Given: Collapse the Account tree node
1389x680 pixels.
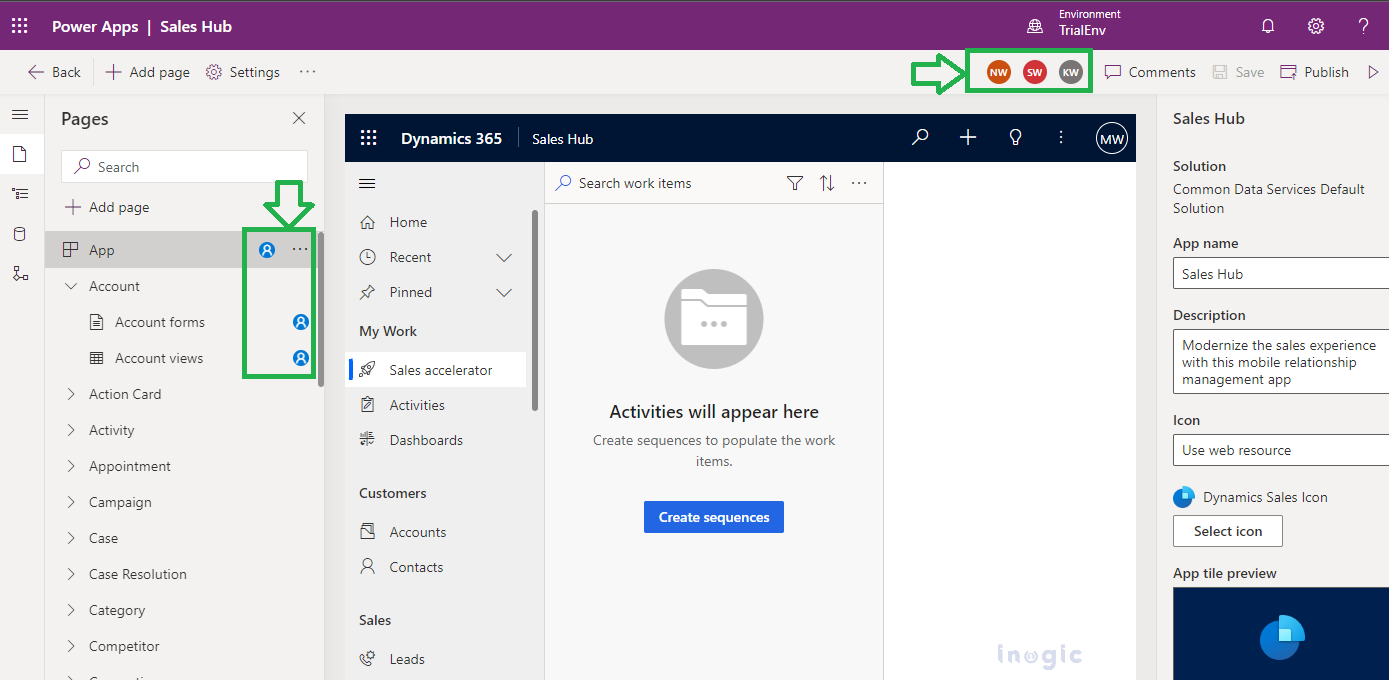Looking at the screenshot, I should (71, 286).
